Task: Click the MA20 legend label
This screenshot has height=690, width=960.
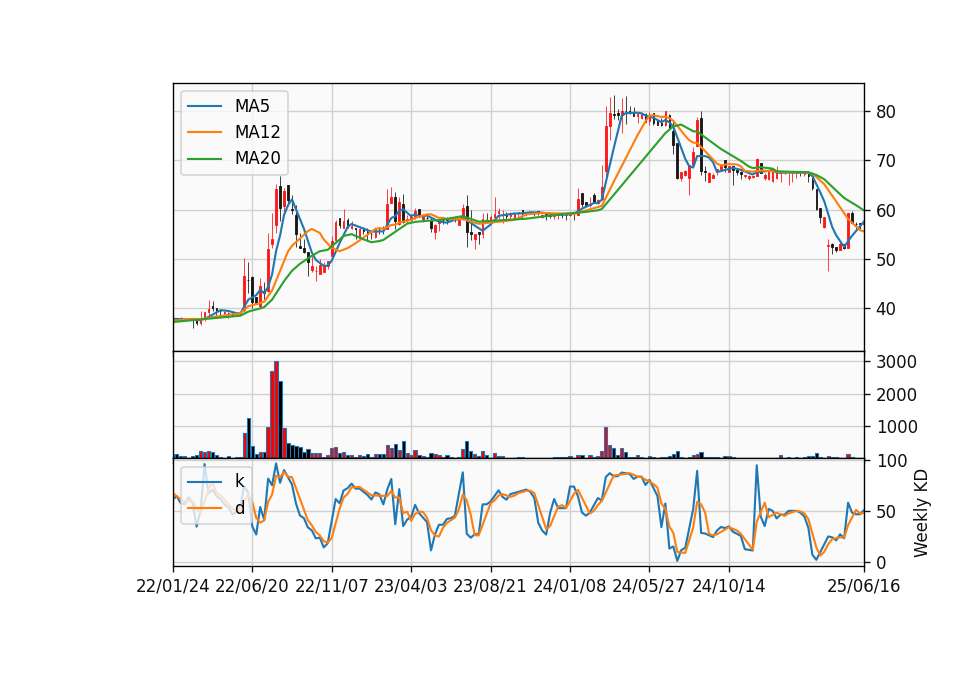Action: [x=257, y=159]
